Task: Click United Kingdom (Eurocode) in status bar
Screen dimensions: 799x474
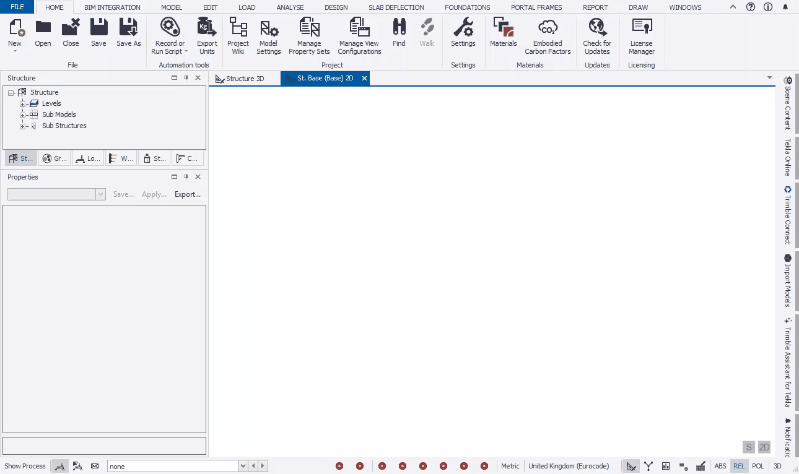Action: click(x=569, y=466)
